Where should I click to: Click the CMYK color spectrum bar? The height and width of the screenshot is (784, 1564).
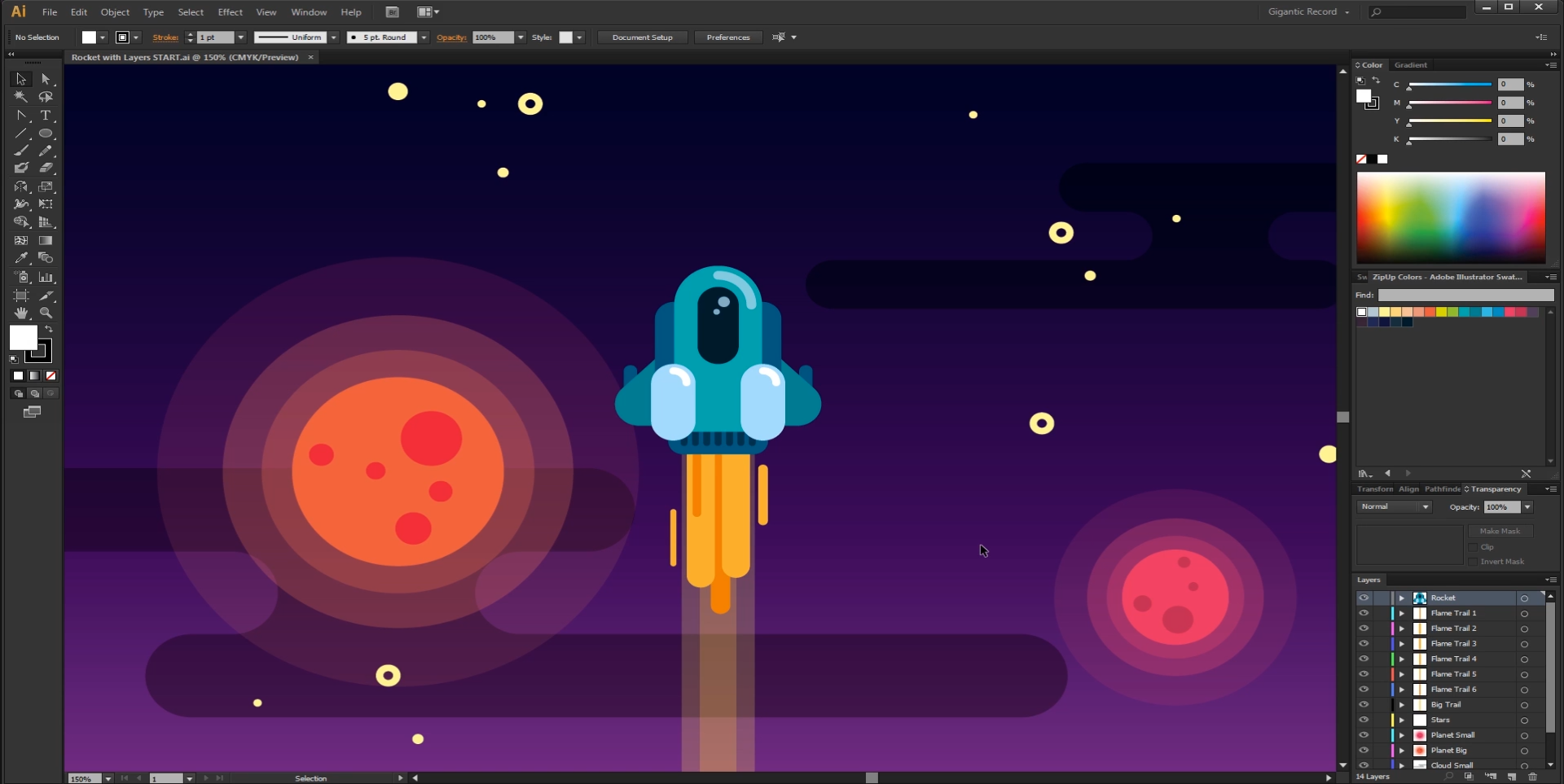[x=1451, y=217]
